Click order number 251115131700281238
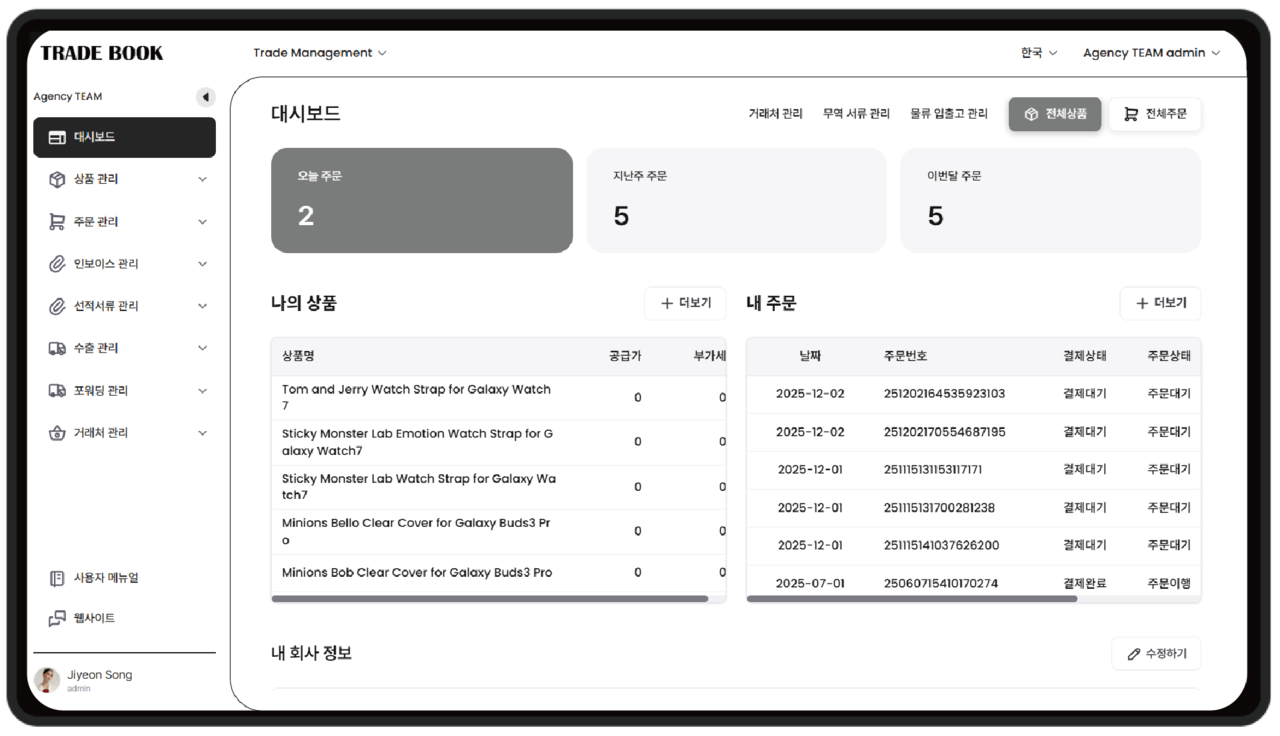Screen dimensions: 1280x736 (x=939, y=508)
